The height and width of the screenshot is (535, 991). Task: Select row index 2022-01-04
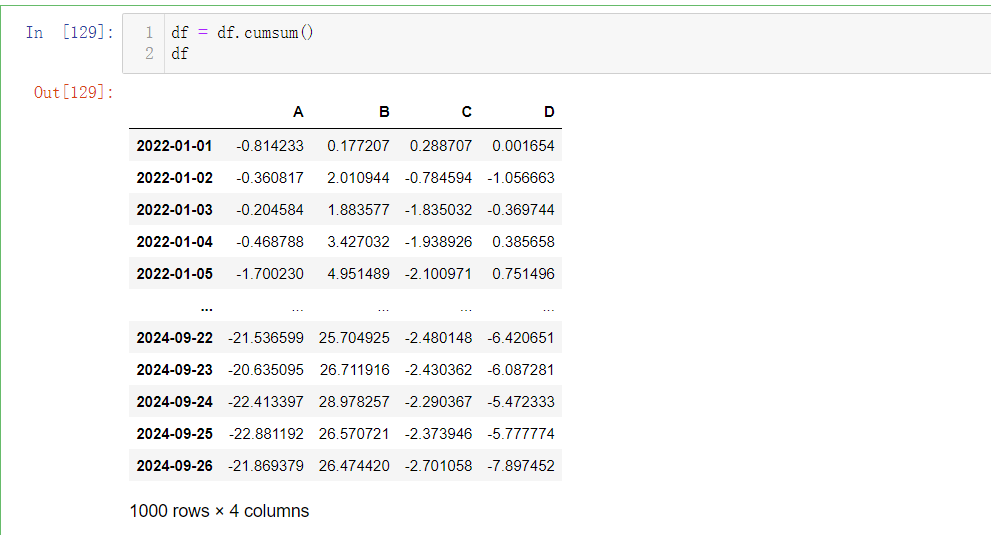pos(174,242)
